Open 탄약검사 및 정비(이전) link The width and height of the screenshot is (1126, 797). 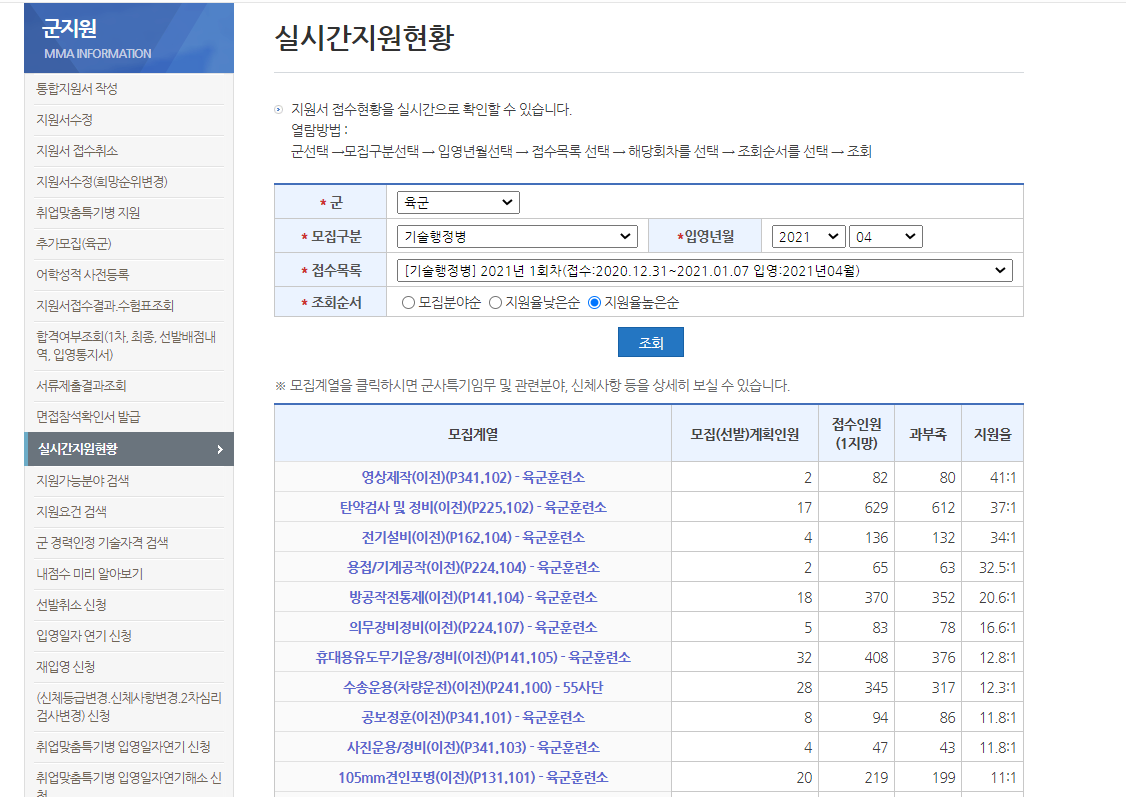[473, 508]
